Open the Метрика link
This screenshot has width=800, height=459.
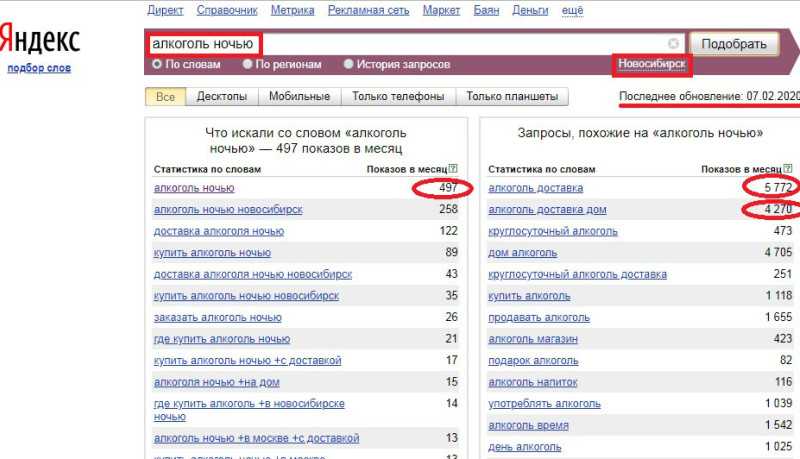(x=292, y=10)
